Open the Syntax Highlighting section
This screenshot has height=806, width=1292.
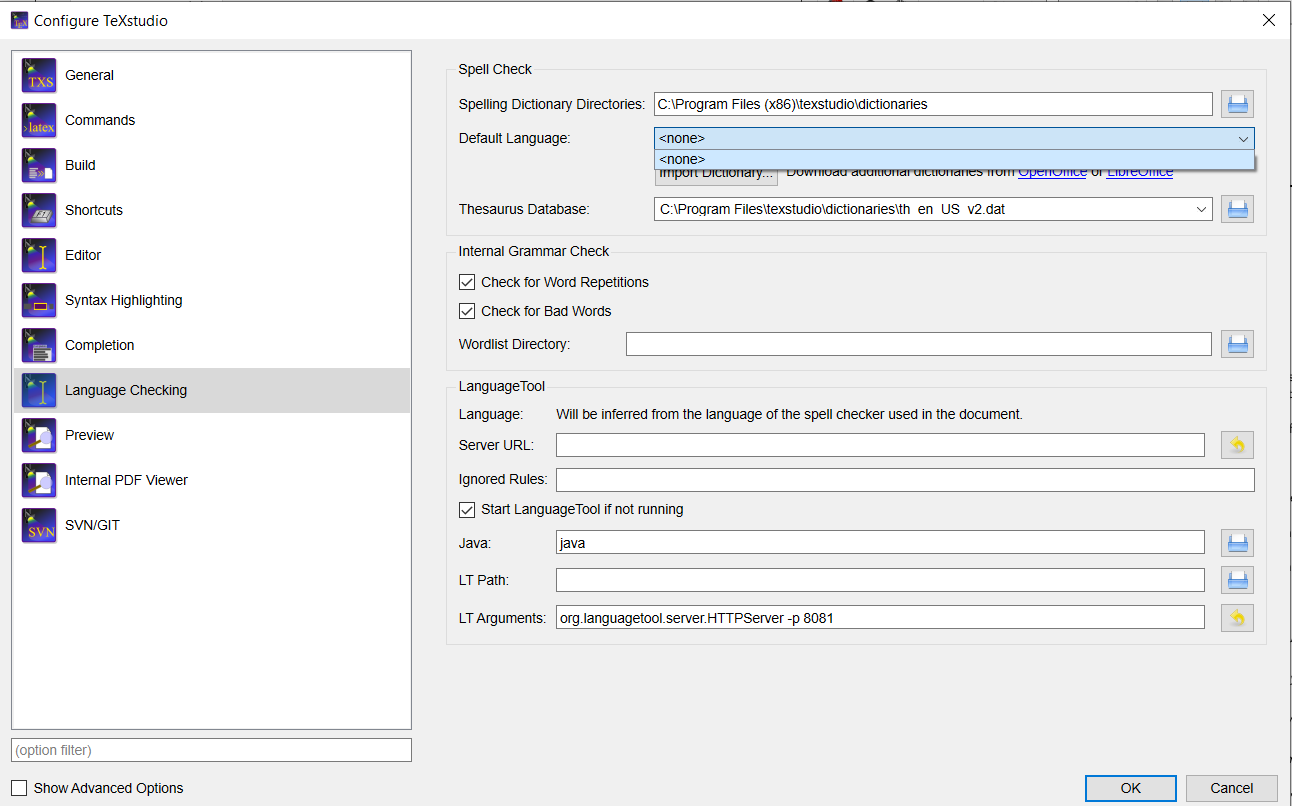123,300
